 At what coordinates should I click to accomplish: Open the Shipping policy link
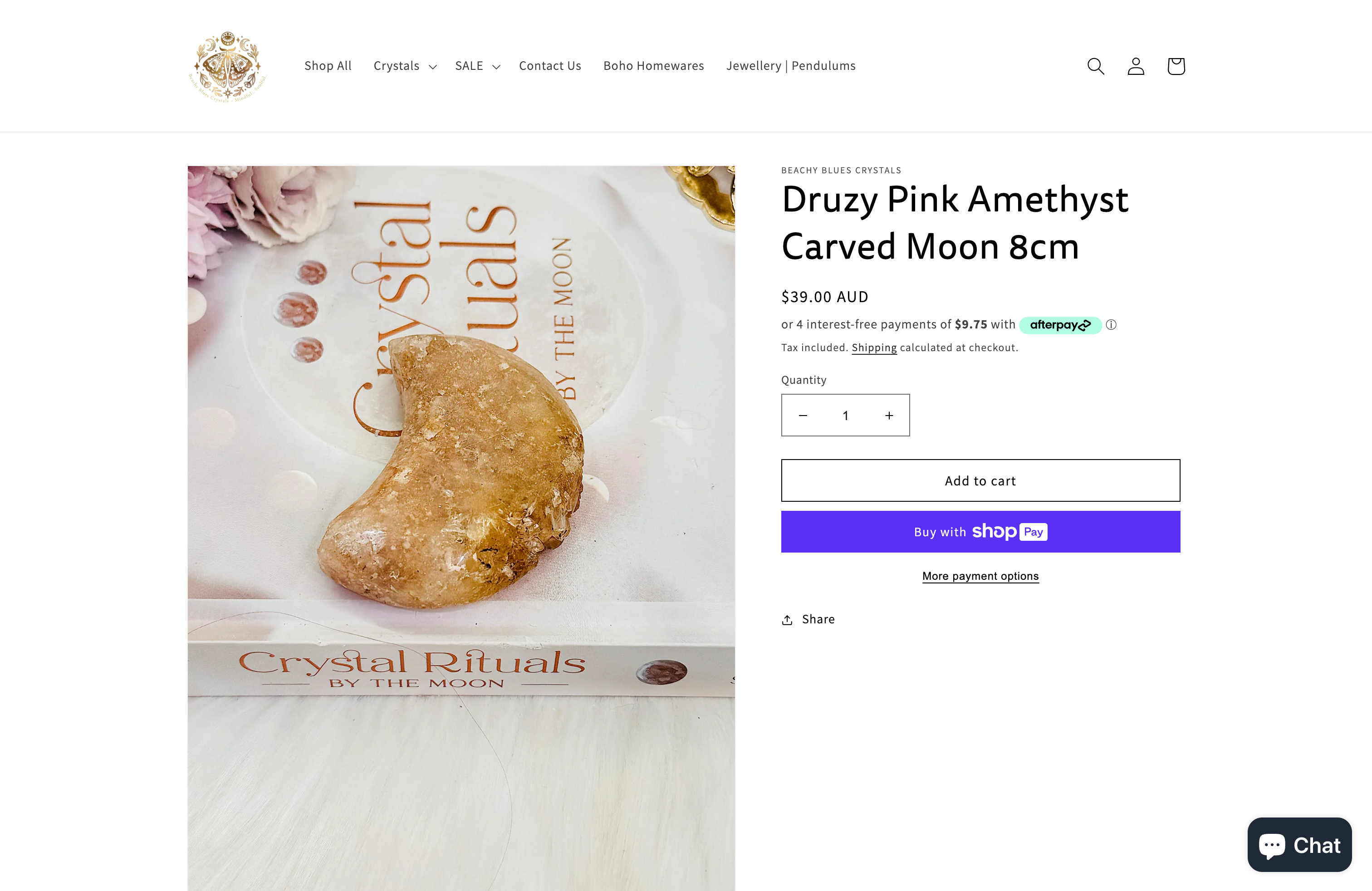(x=874, y=348)
